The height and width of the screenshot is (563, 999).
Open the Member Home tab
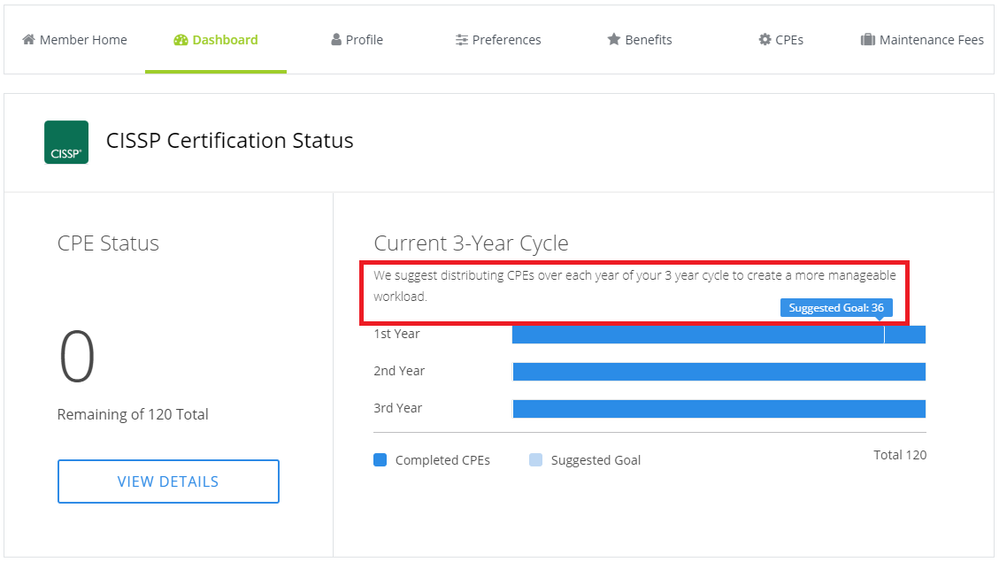[x=83, y=40]
